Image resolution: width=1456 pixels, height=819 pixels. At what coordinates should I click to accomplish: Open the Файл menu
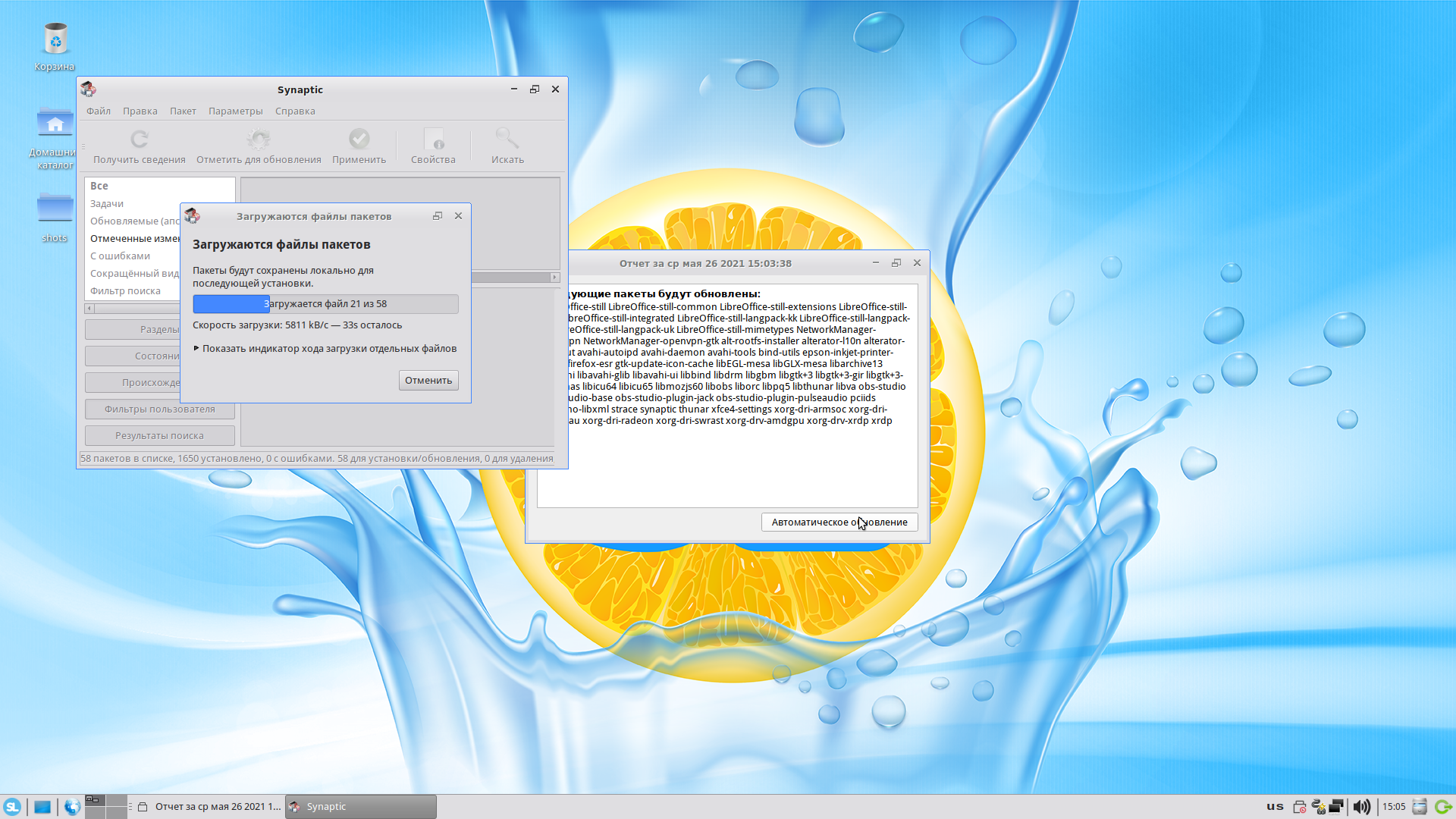point(99,111)
